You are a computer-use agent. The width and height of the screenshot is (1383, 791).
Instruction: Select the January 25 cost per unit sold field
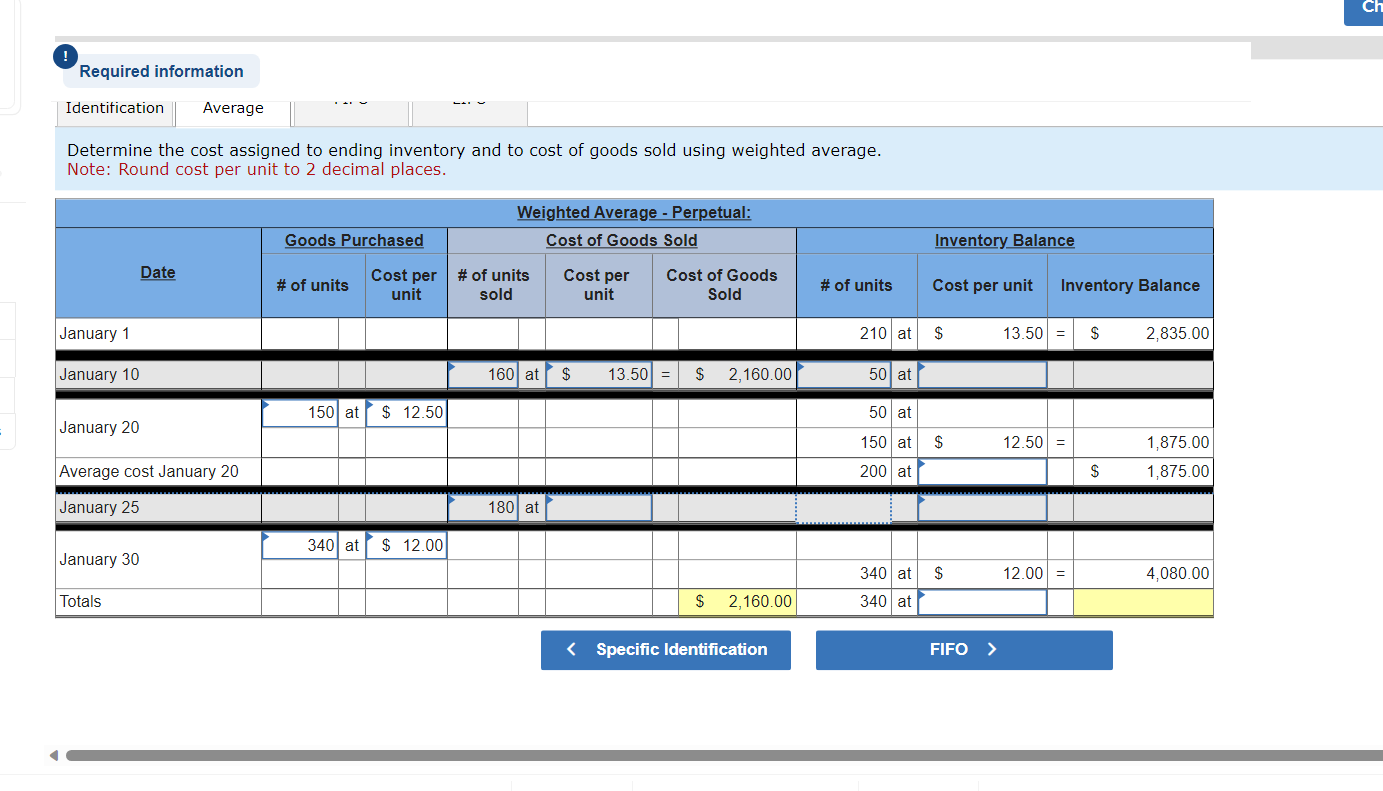pos(598,507)
